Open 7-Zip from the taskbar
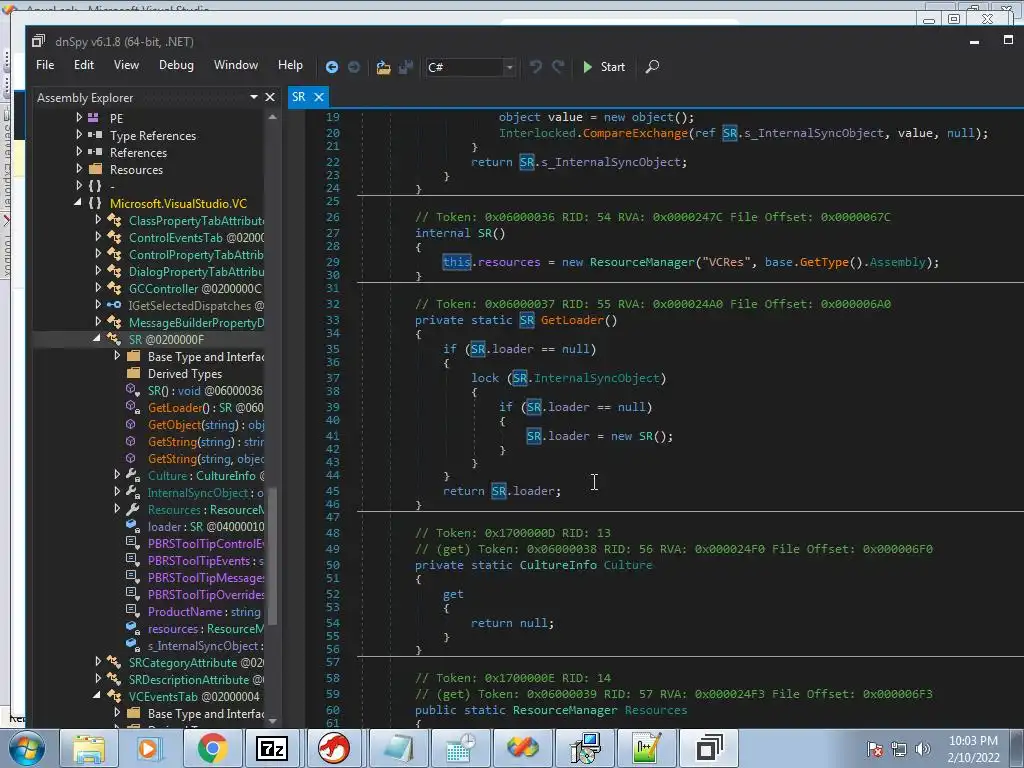 (272, 748)
